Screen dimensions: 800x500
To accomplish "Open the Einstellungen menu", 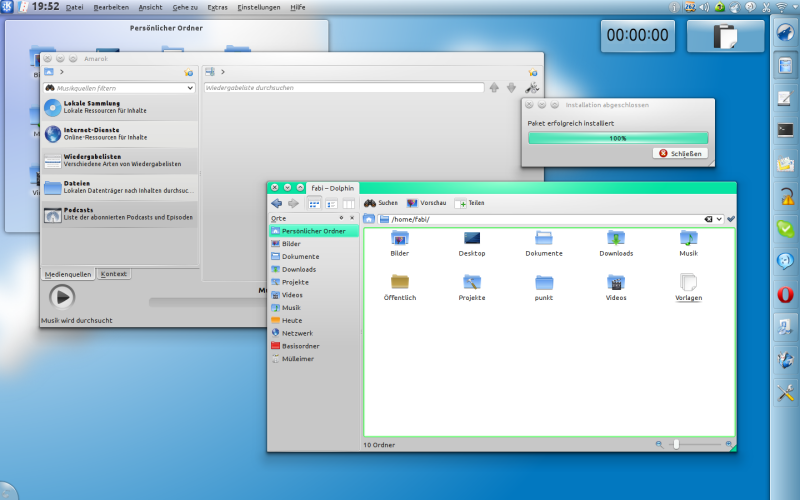I will (258, 7).
